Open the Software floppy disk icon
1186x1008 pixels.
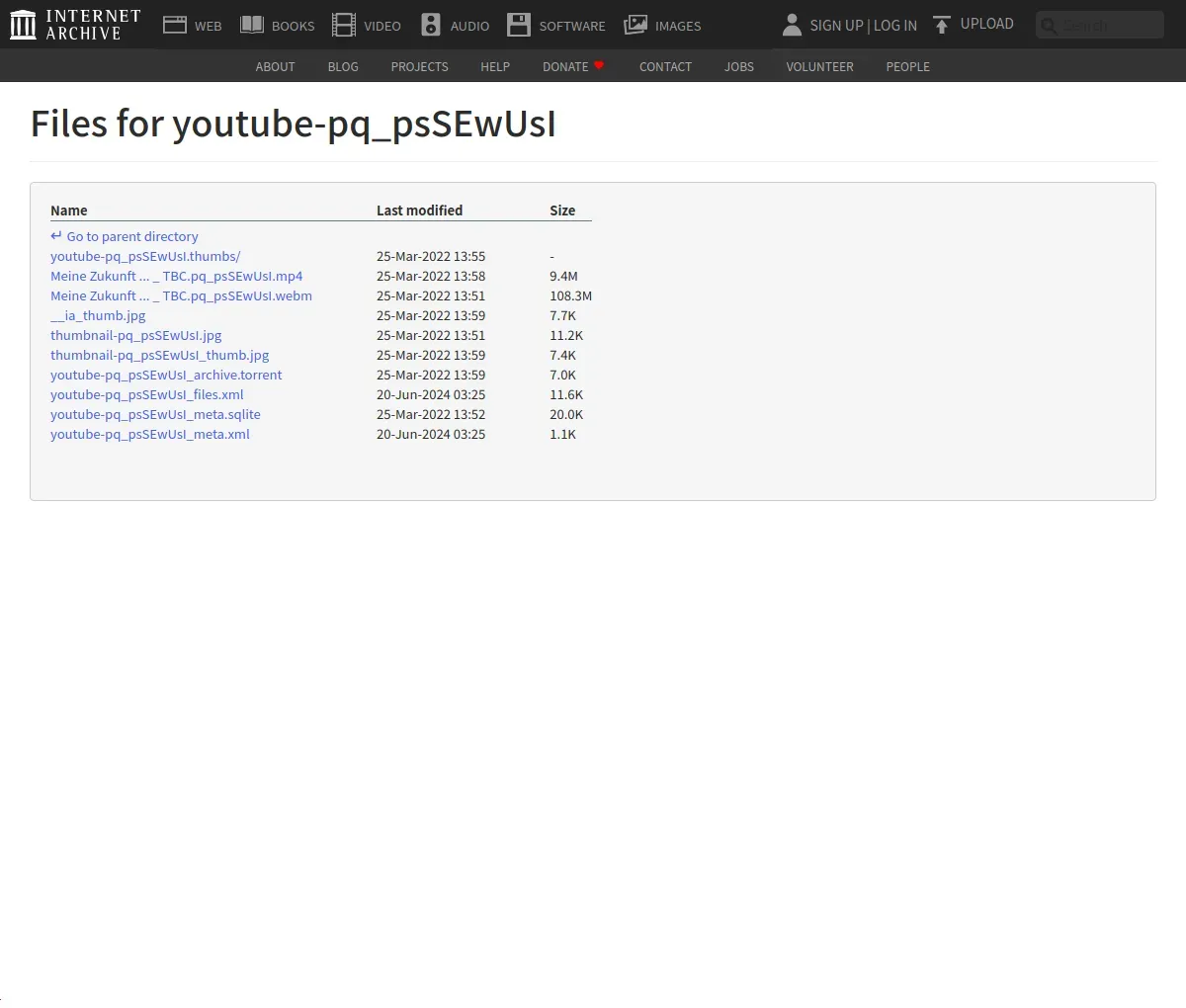point(519,25)
